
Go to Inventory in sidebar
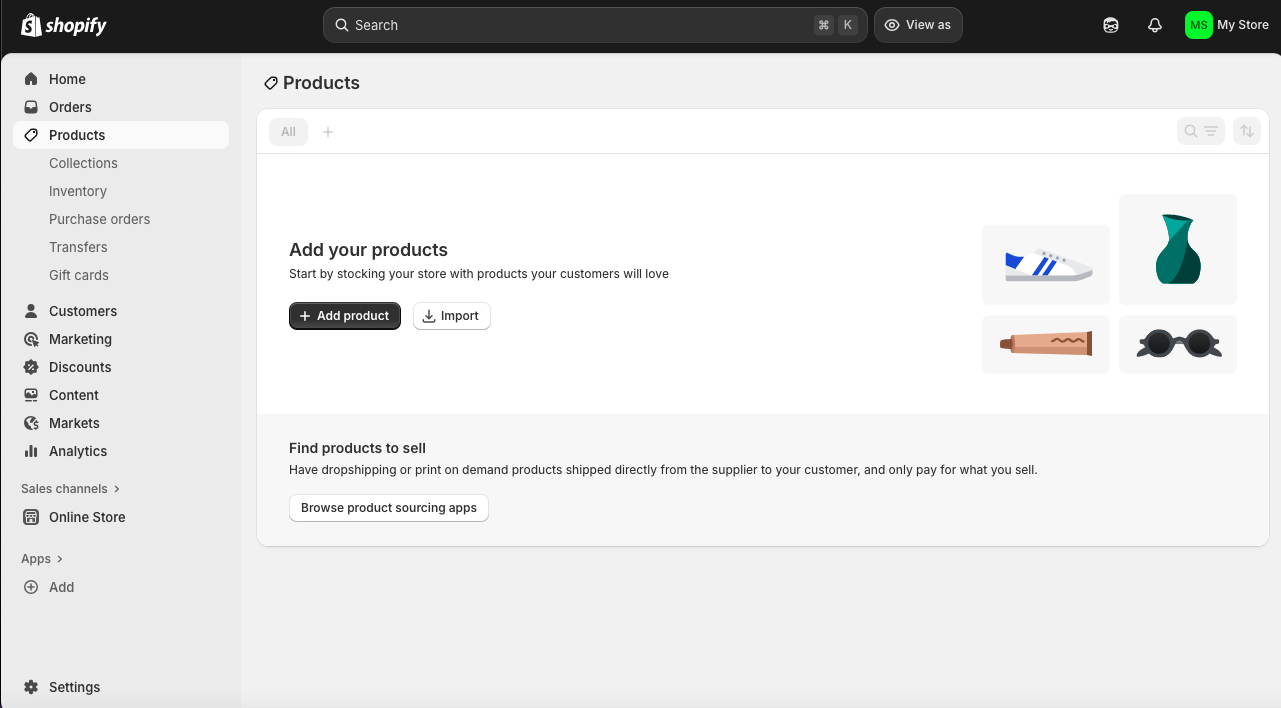click(x=78, y=191)
